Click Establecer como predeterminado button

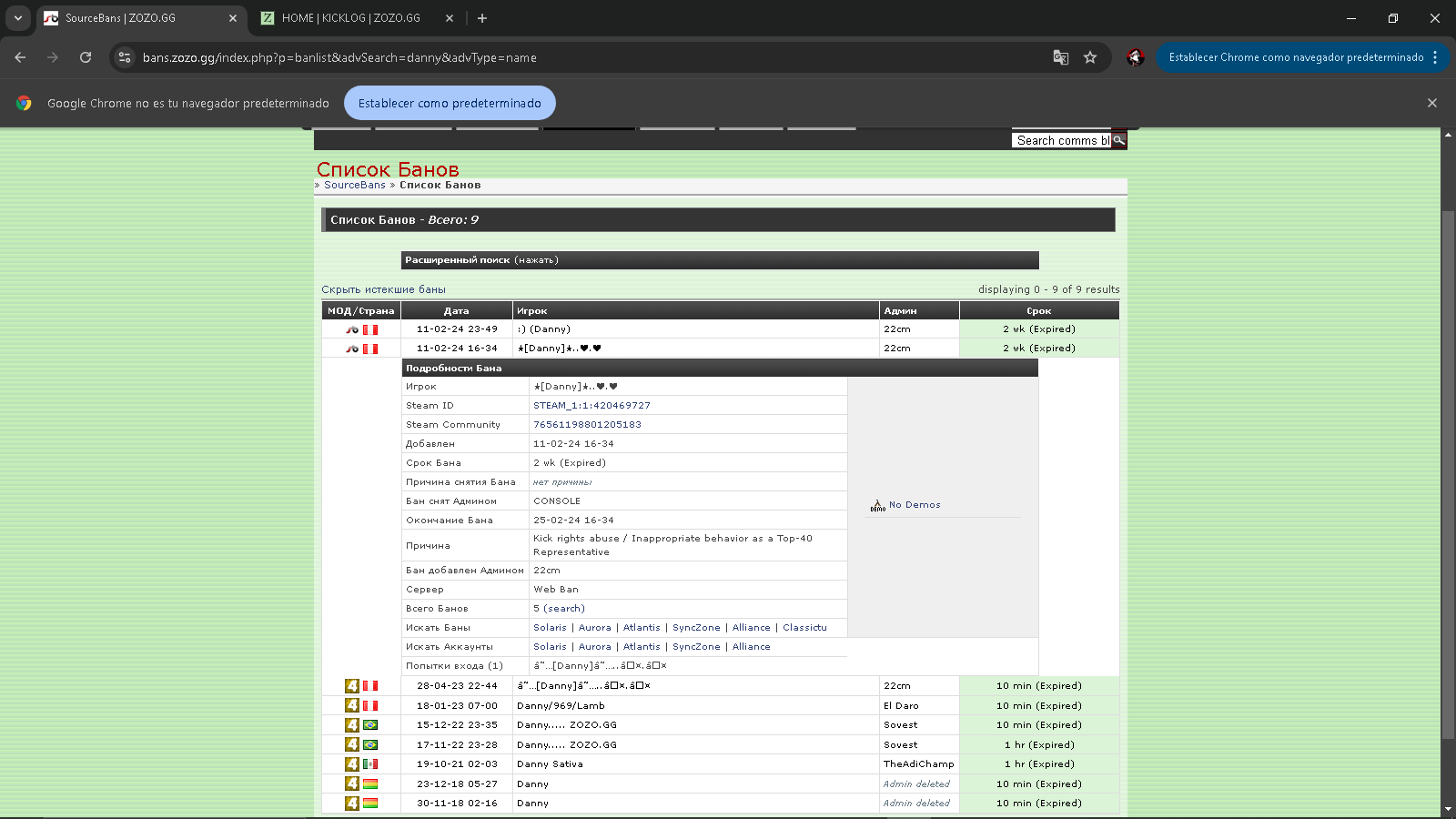[x=450, y=103]
